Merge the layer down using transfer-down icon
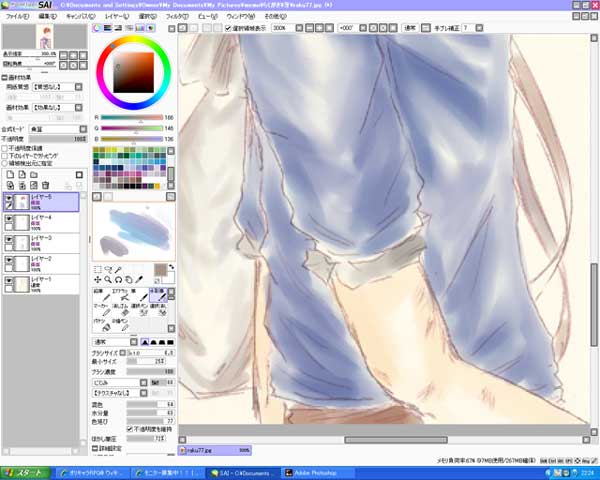This screenshot has height=480, width=600. pyautogui.click(x=10, y=185)
